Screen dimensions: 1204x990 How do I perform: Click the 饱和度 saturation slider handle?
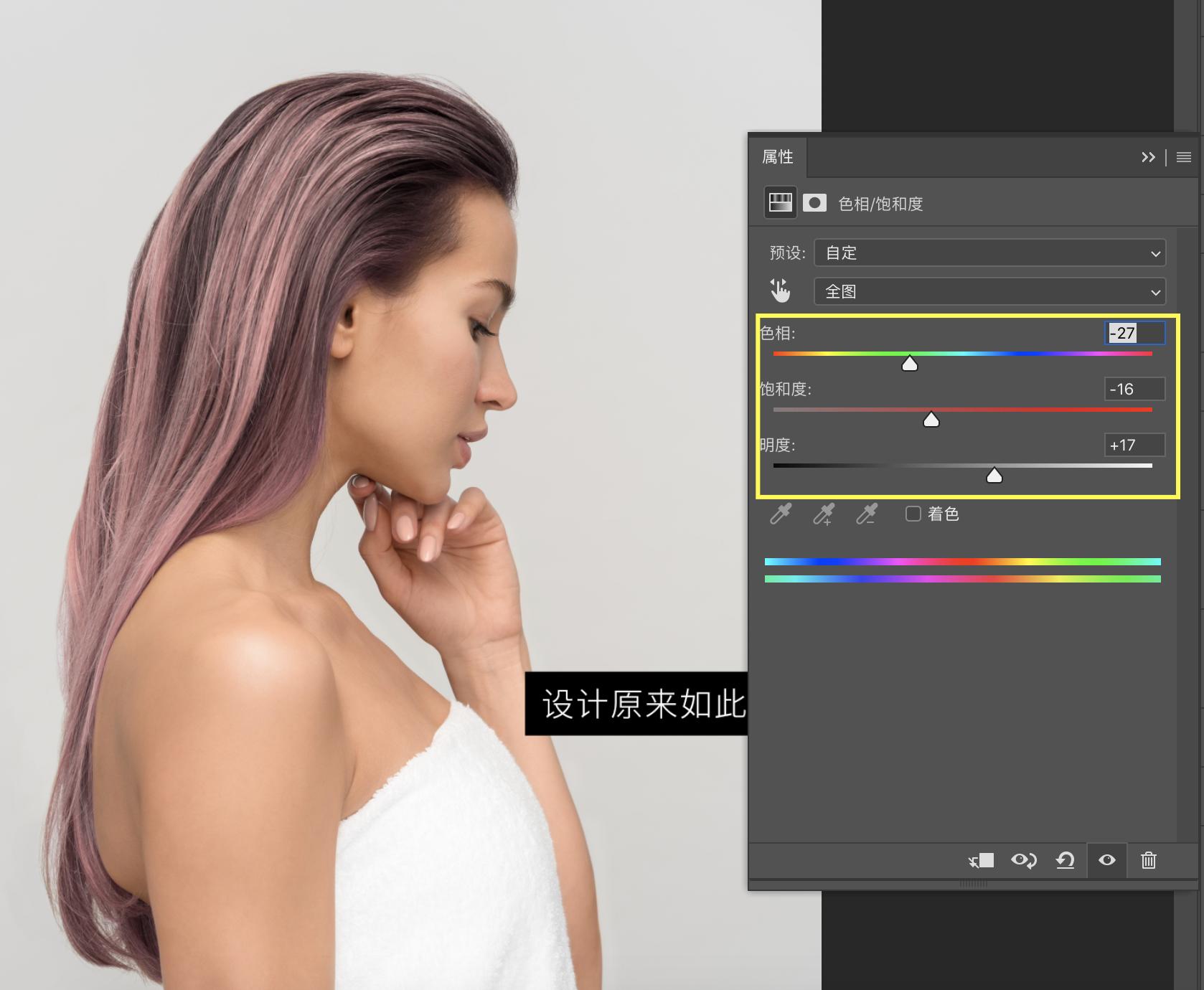931,420
